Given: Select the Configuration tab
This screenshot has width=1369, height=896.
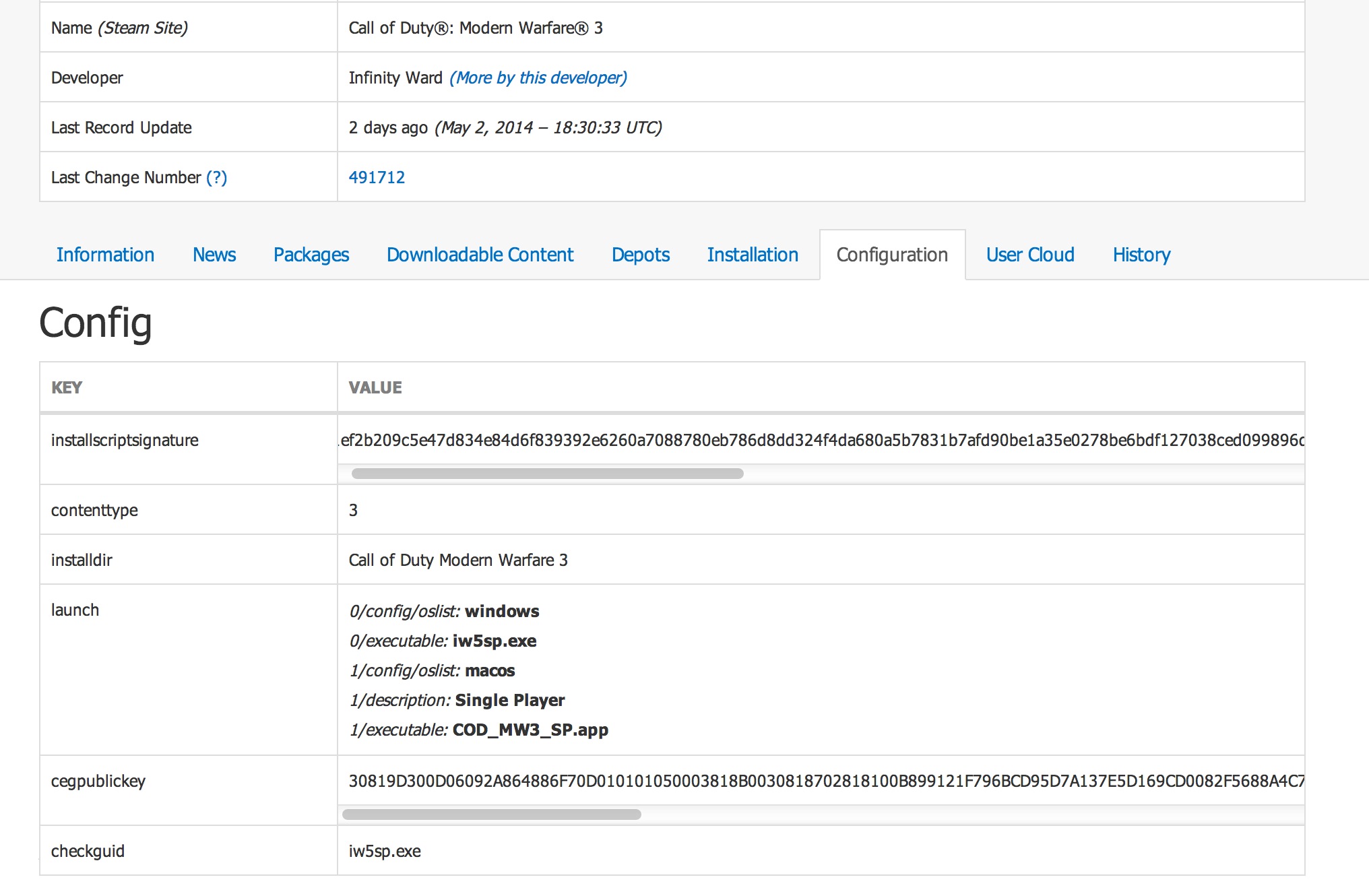Looking at the screenshot, I should tap(892, 255).
